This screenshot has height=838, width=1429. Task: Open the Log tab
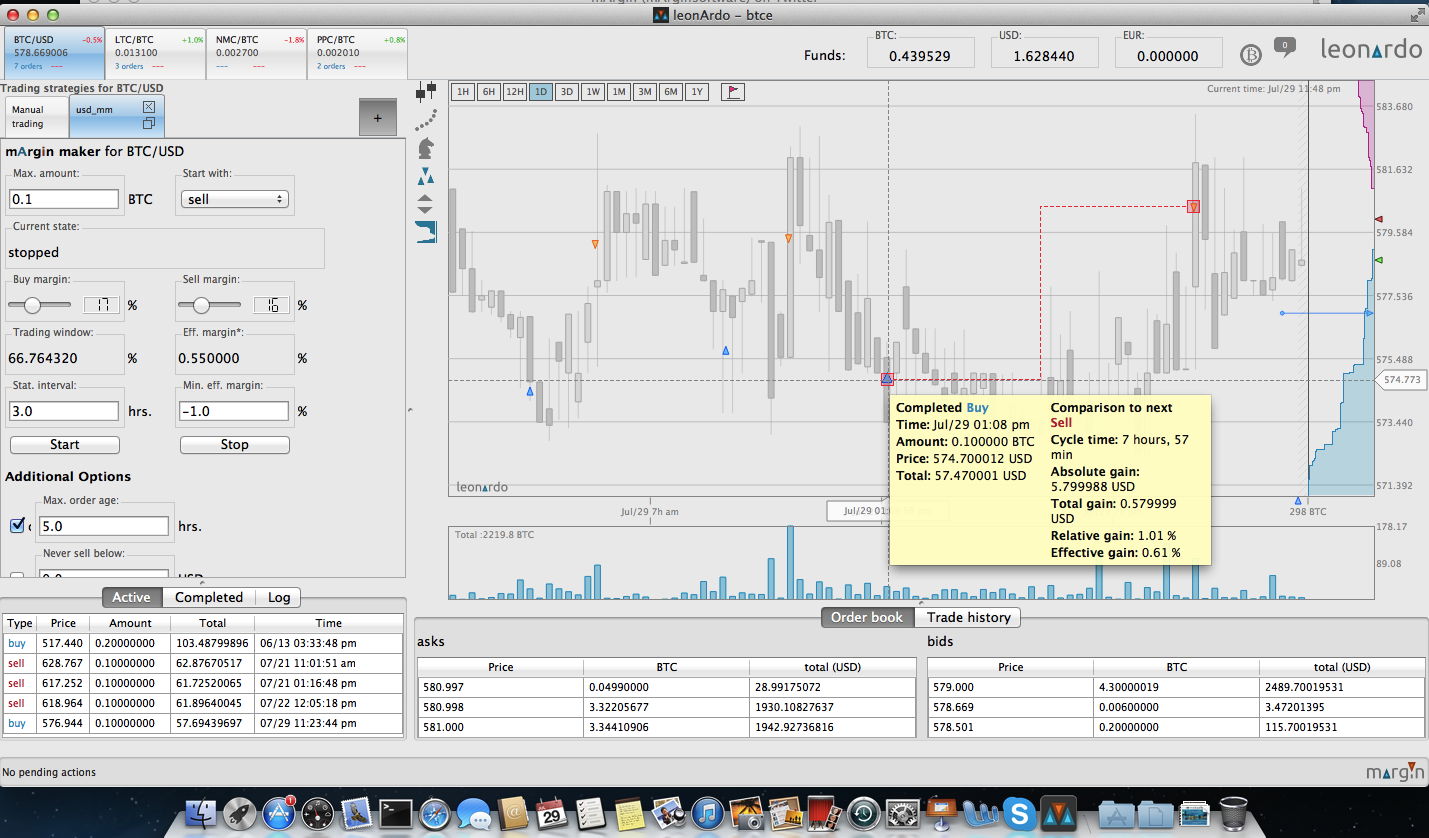click(x=279, y=597)
